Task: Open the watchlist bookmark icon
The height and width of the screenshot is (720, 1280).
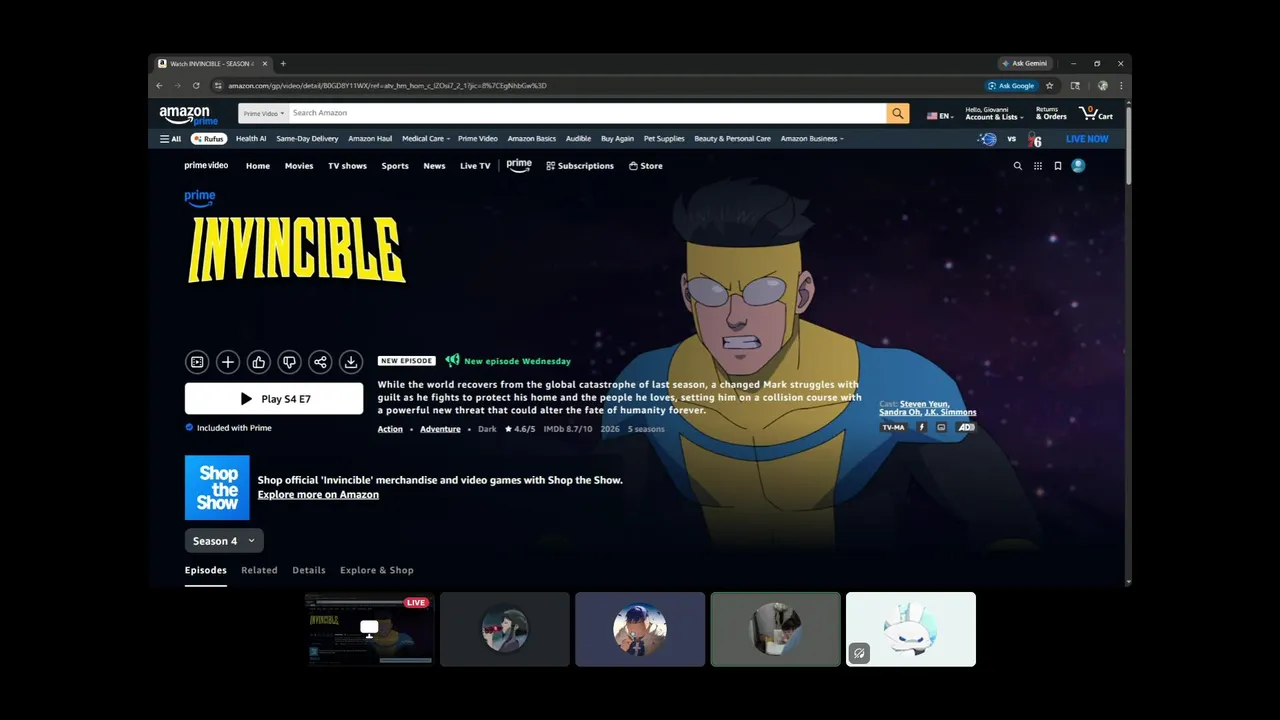Action: 1058,166
